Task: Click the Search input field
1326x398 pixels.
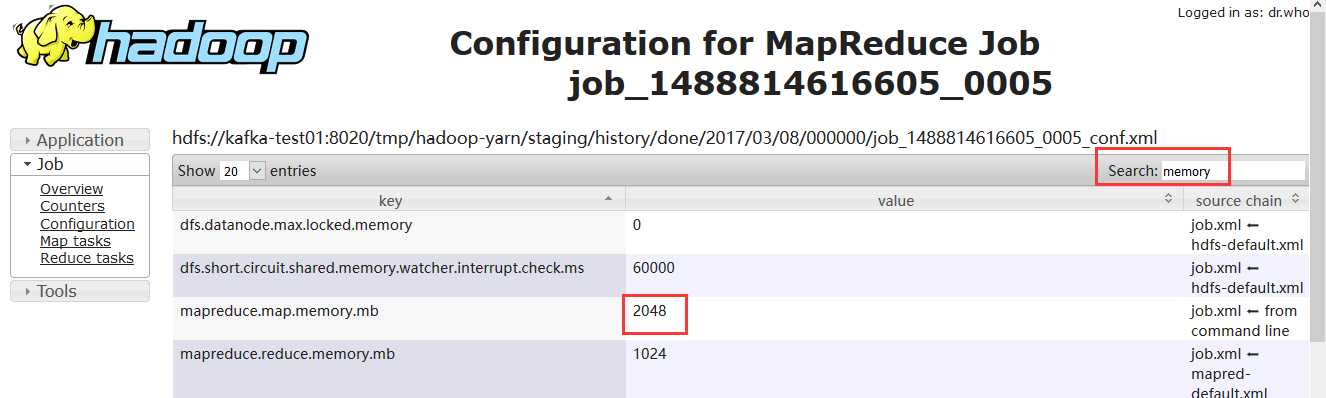Action: [1232, 171]
